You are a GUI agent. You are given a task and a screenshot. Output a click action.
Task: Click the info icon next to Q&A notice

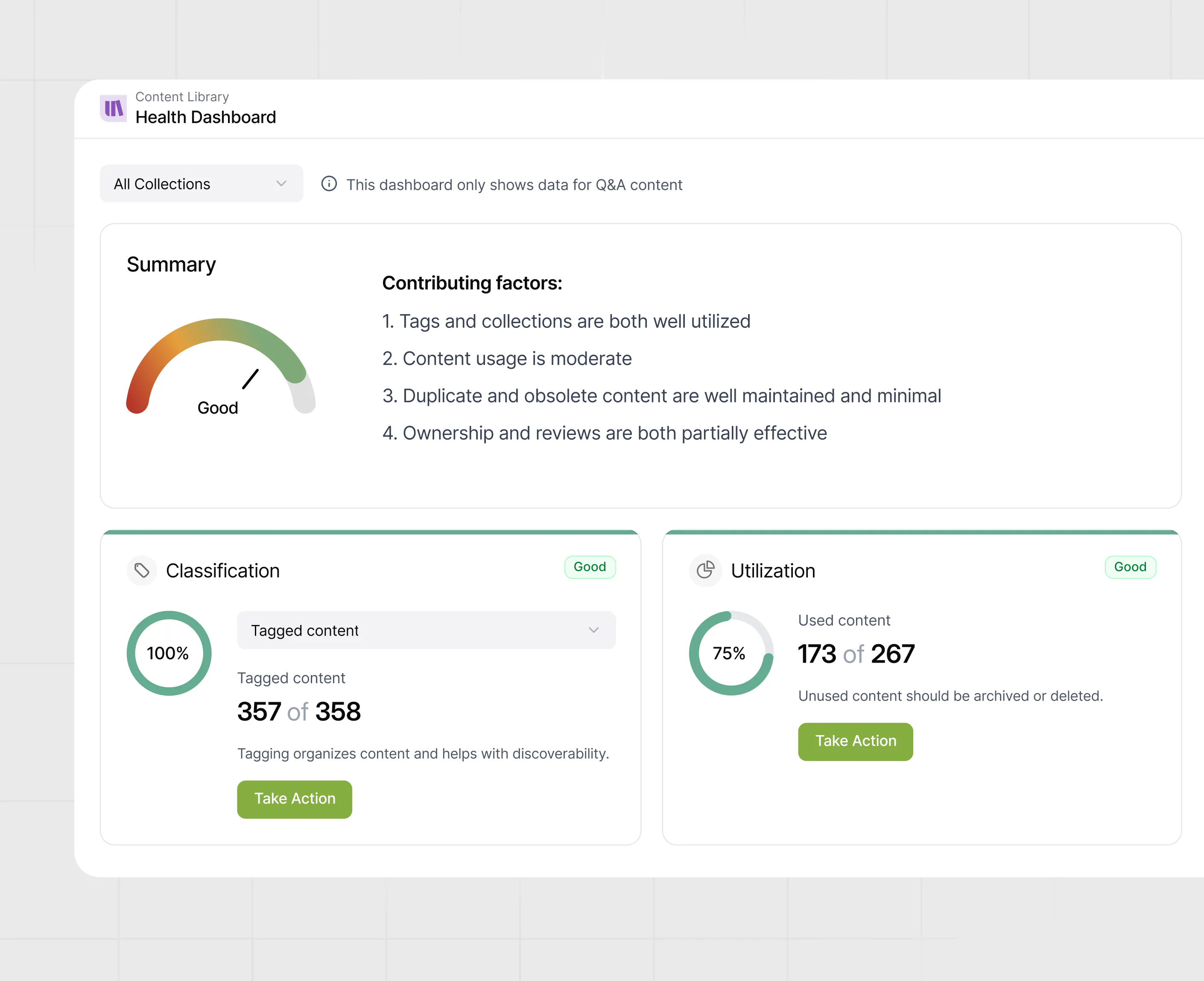pos(330,184)
